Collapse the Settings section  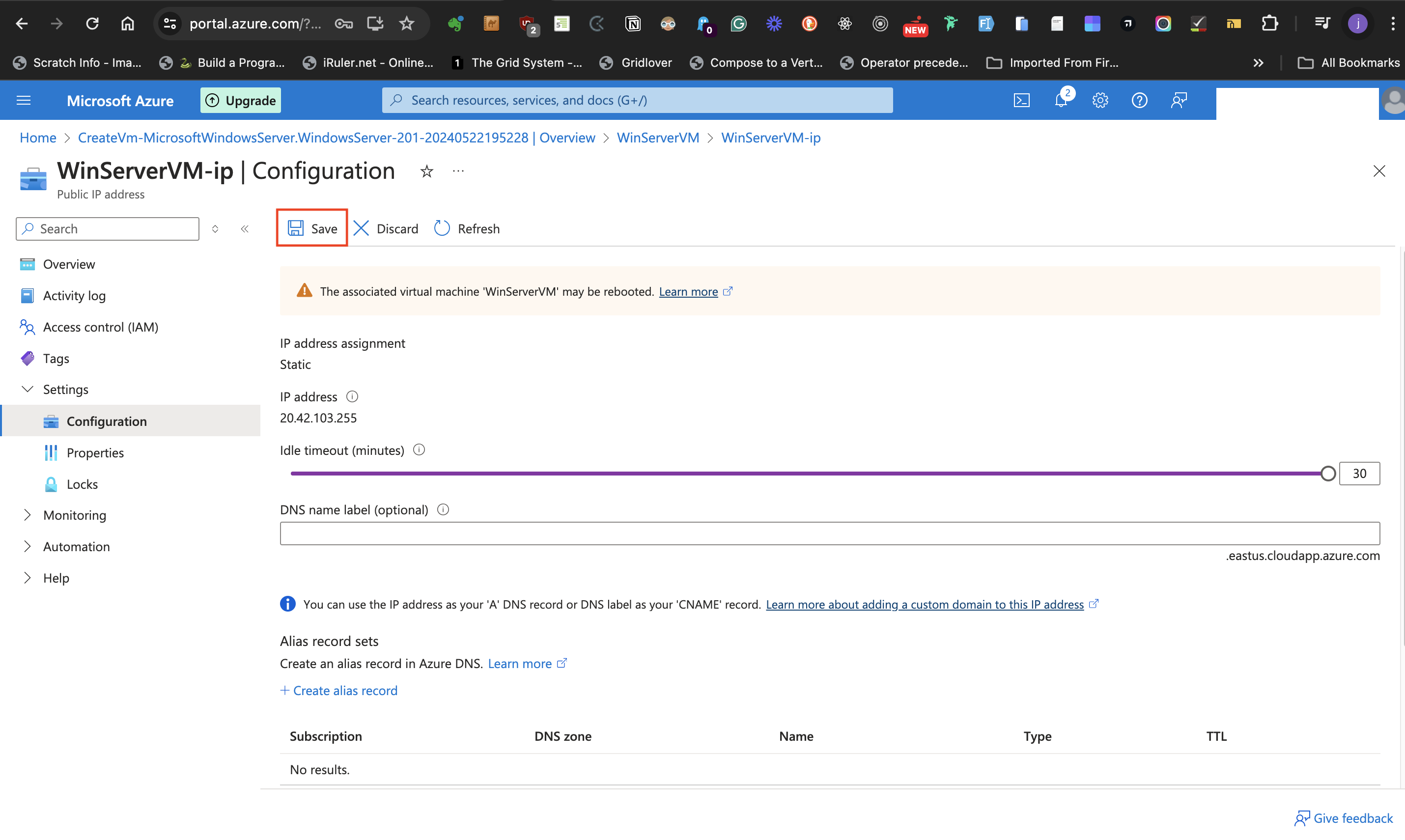click(27, 390)
